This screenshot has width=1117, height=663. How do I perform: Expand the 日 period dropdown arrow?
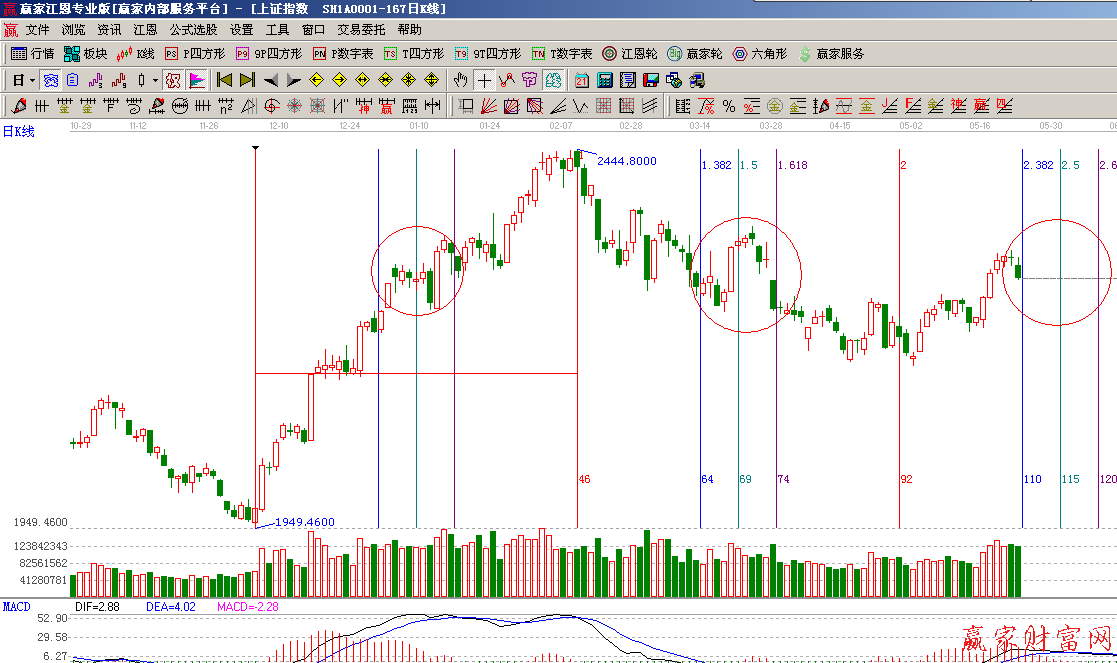[x=32, y=80]
